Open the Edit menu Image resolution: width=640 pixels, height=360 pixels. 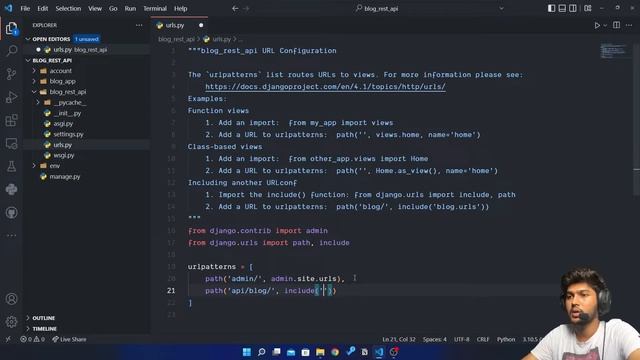[x=42, y=8]
